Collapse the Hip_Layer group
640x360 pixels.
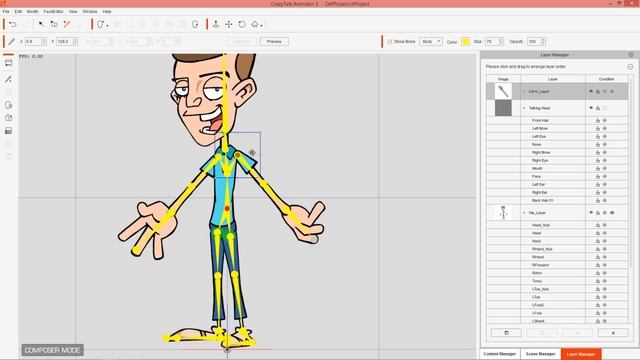pos(524,213)
